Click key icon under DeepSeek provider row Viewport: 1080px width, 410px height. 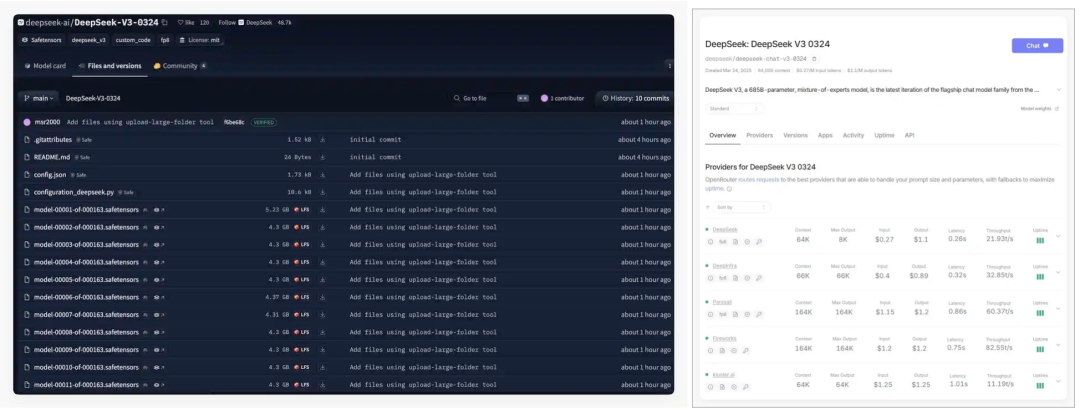coord(758,241)
